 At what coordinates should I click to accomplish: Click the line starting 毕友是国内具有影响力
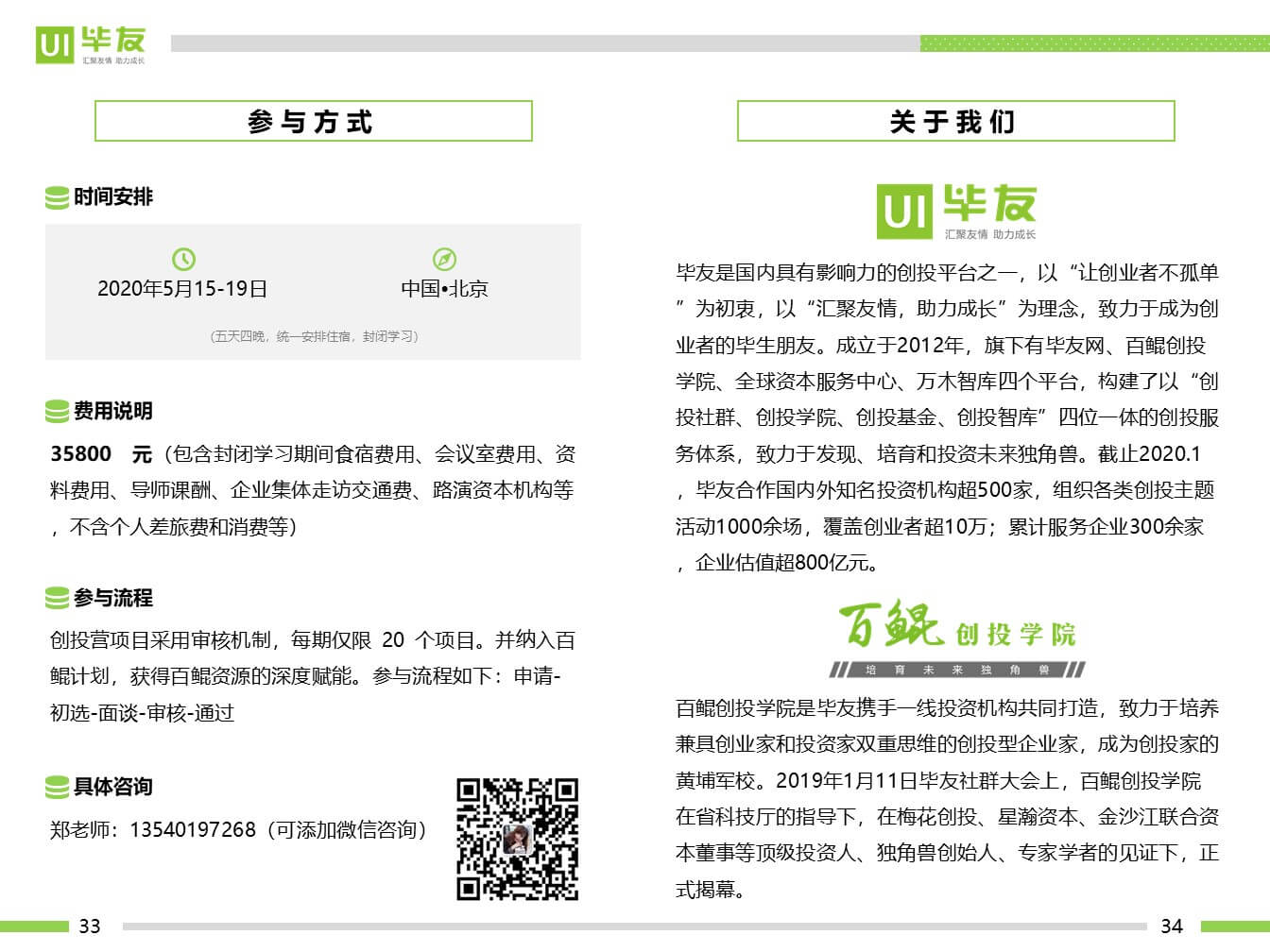(x=948, y=273)
